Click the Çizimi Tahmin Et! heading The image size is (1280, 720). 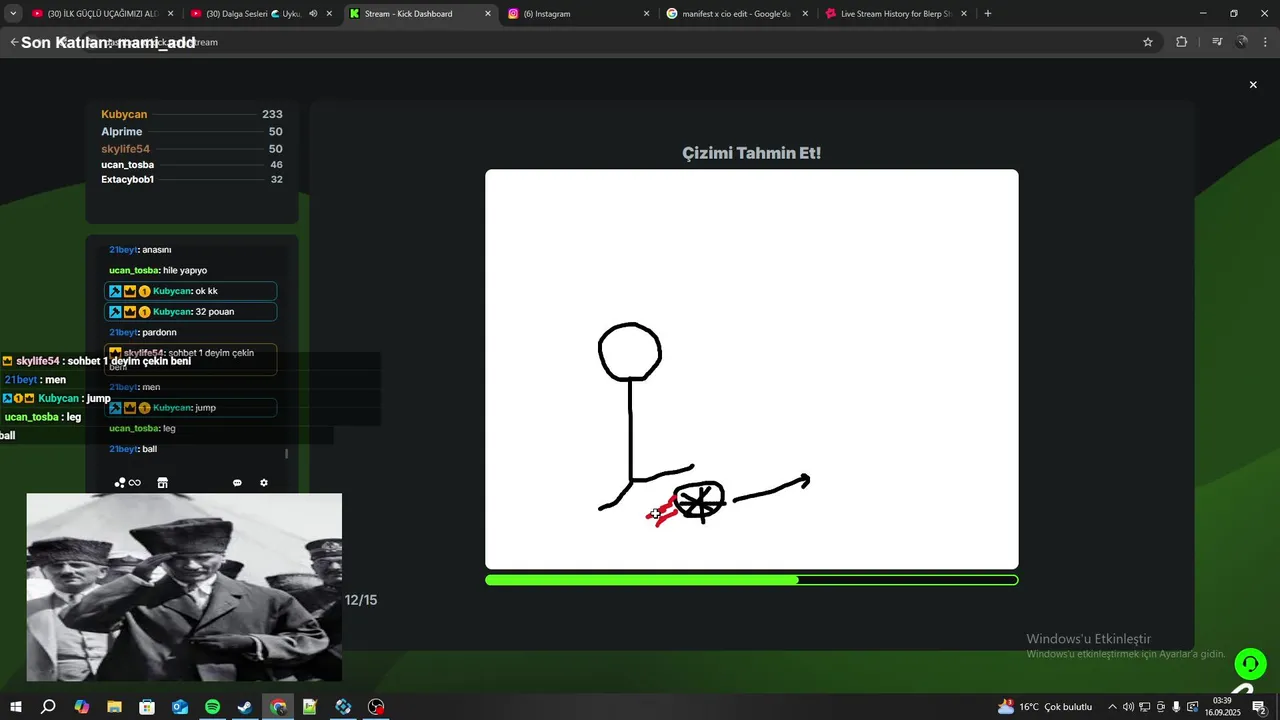(752, 153)
